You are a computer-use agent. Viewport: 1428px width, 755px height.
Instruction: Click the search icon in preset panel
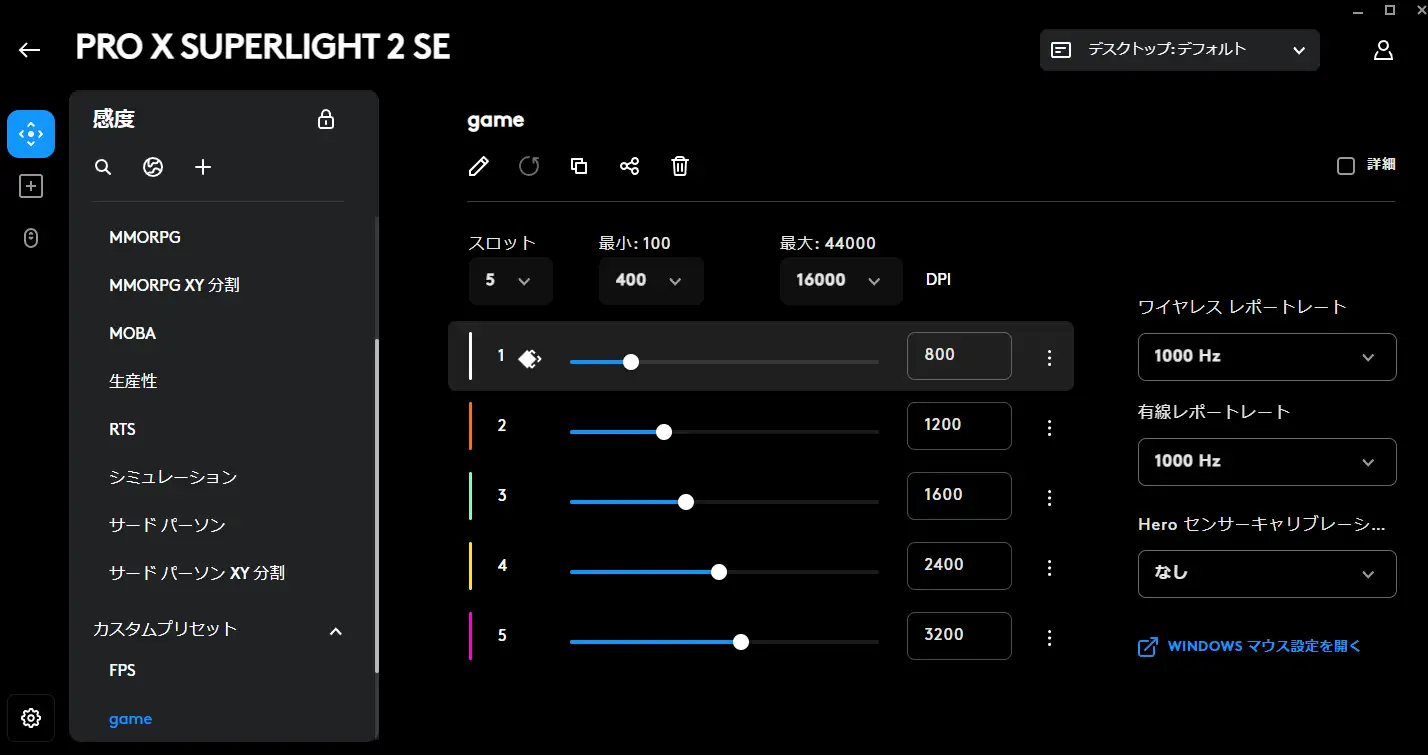click(x=103, y=167)
